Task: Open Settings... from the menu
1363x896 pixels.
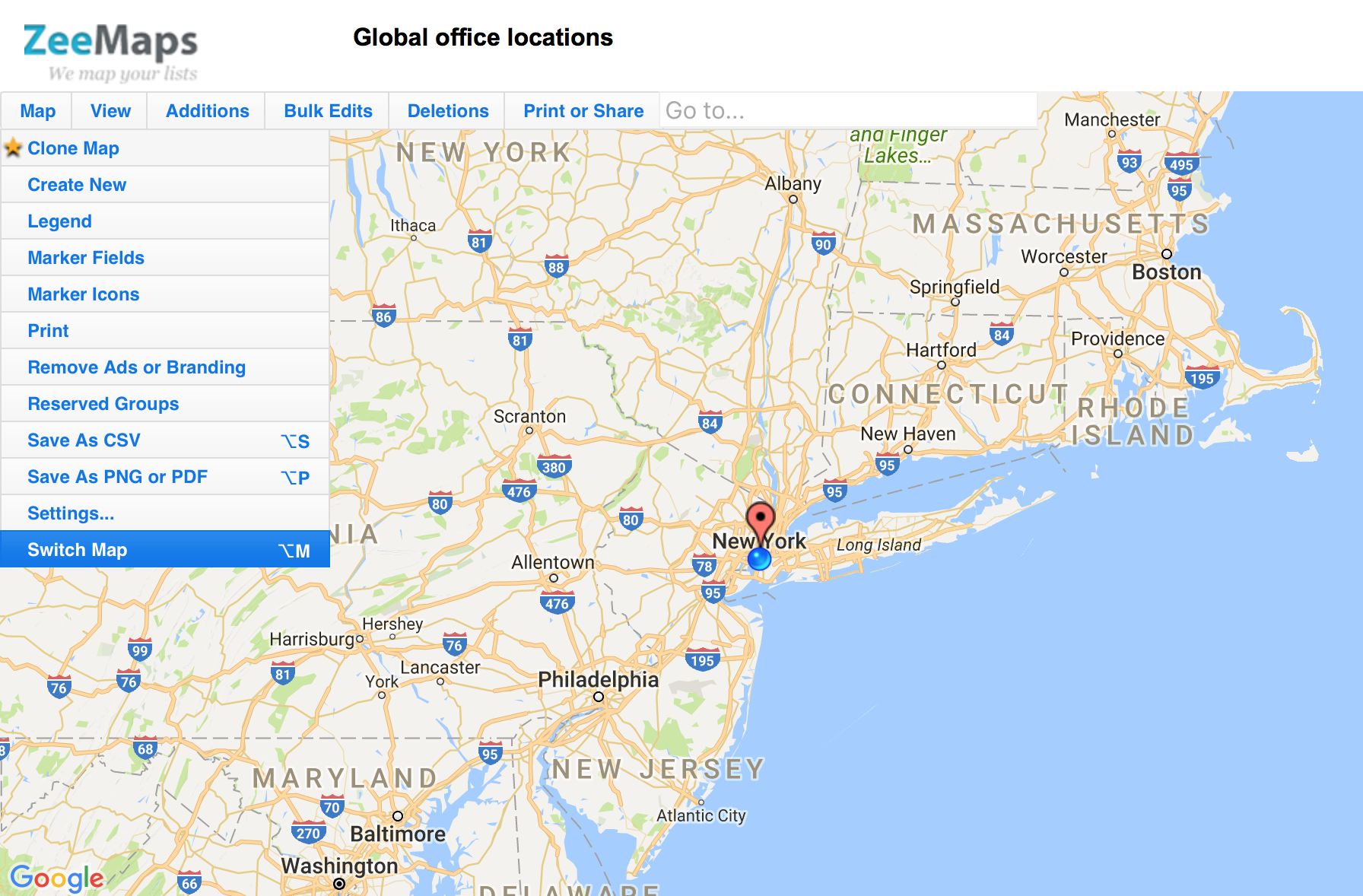Action: click(165, 513)
